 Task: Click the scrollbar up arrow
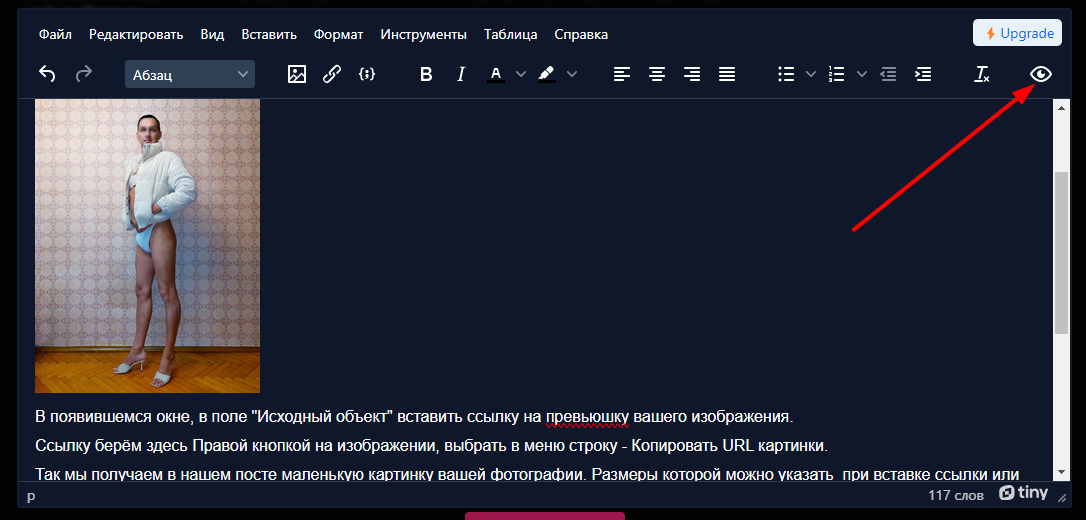[1060, 107]
